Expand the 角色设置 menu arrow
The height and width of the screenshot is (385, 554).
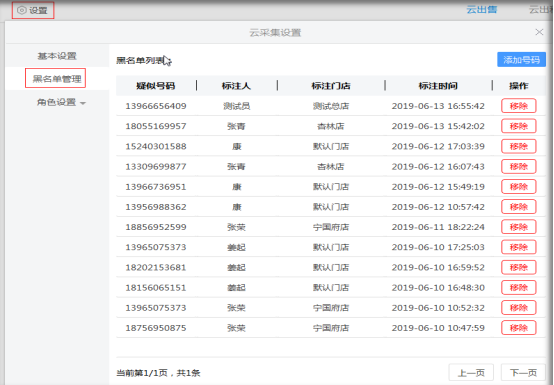click(x=83, y=103)
